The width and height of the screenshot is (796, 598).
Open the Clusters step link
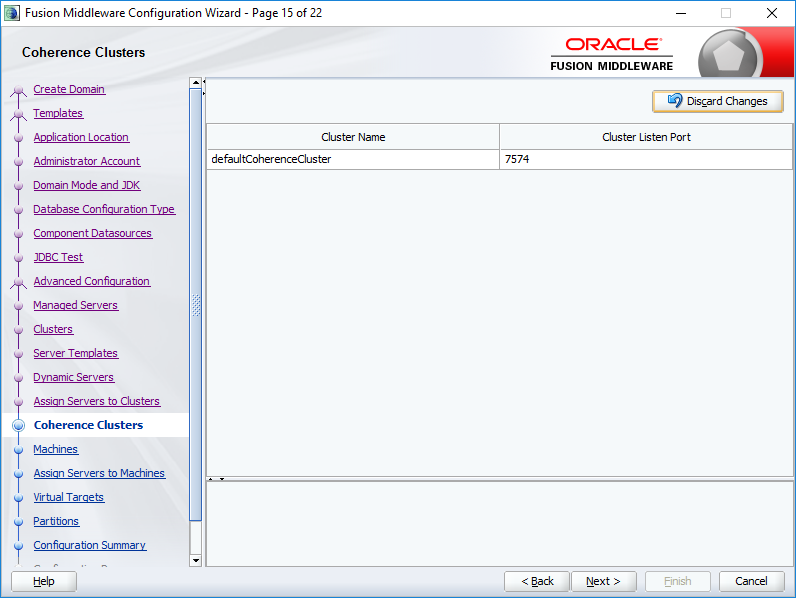pyautogui.click(x=53, y=329)
